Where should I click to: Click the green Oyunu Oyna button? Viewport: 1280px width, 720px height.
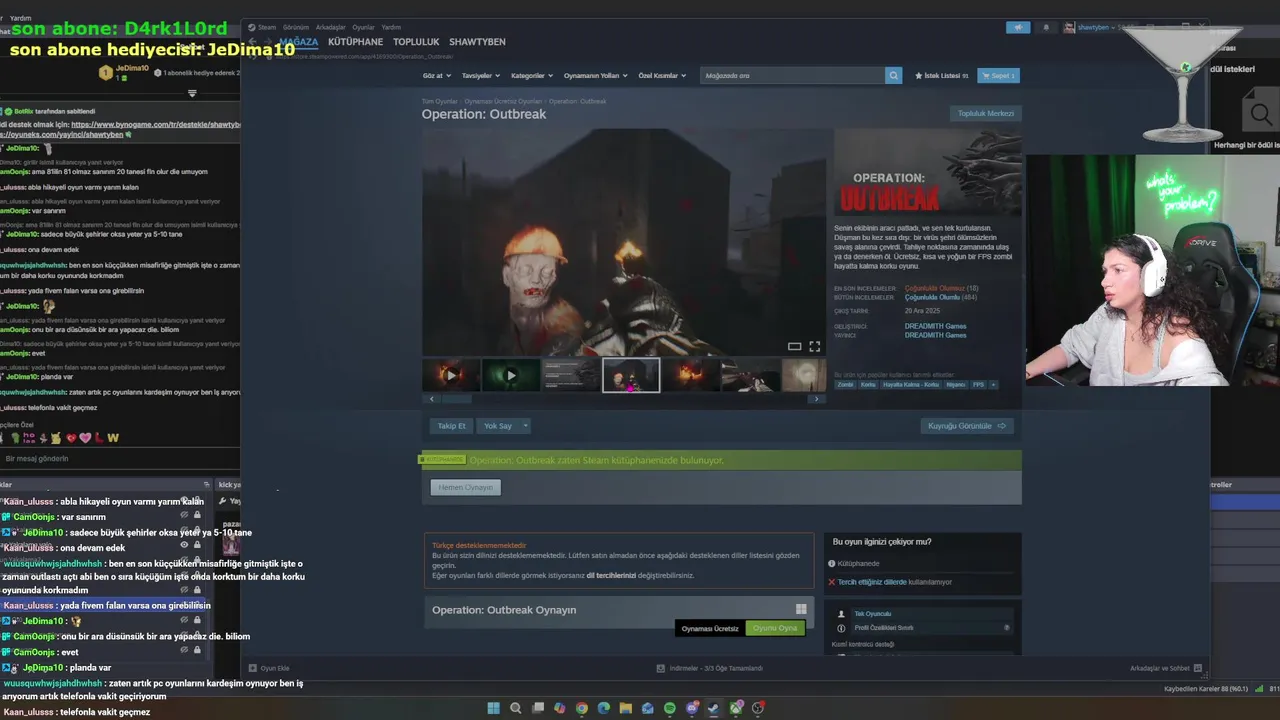pos(775,628)
